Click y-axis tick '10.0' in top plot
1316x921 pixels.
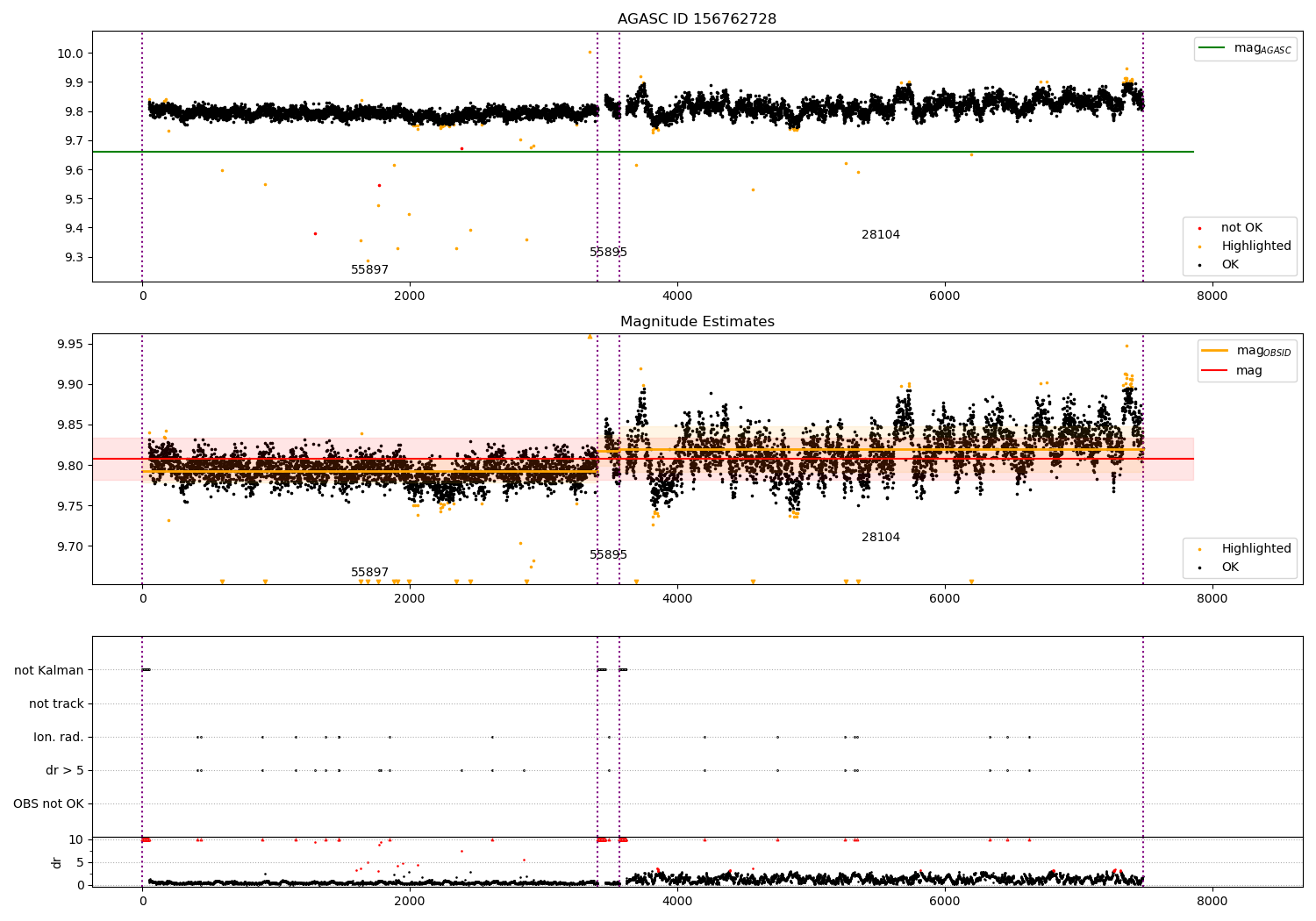(70, 54)
